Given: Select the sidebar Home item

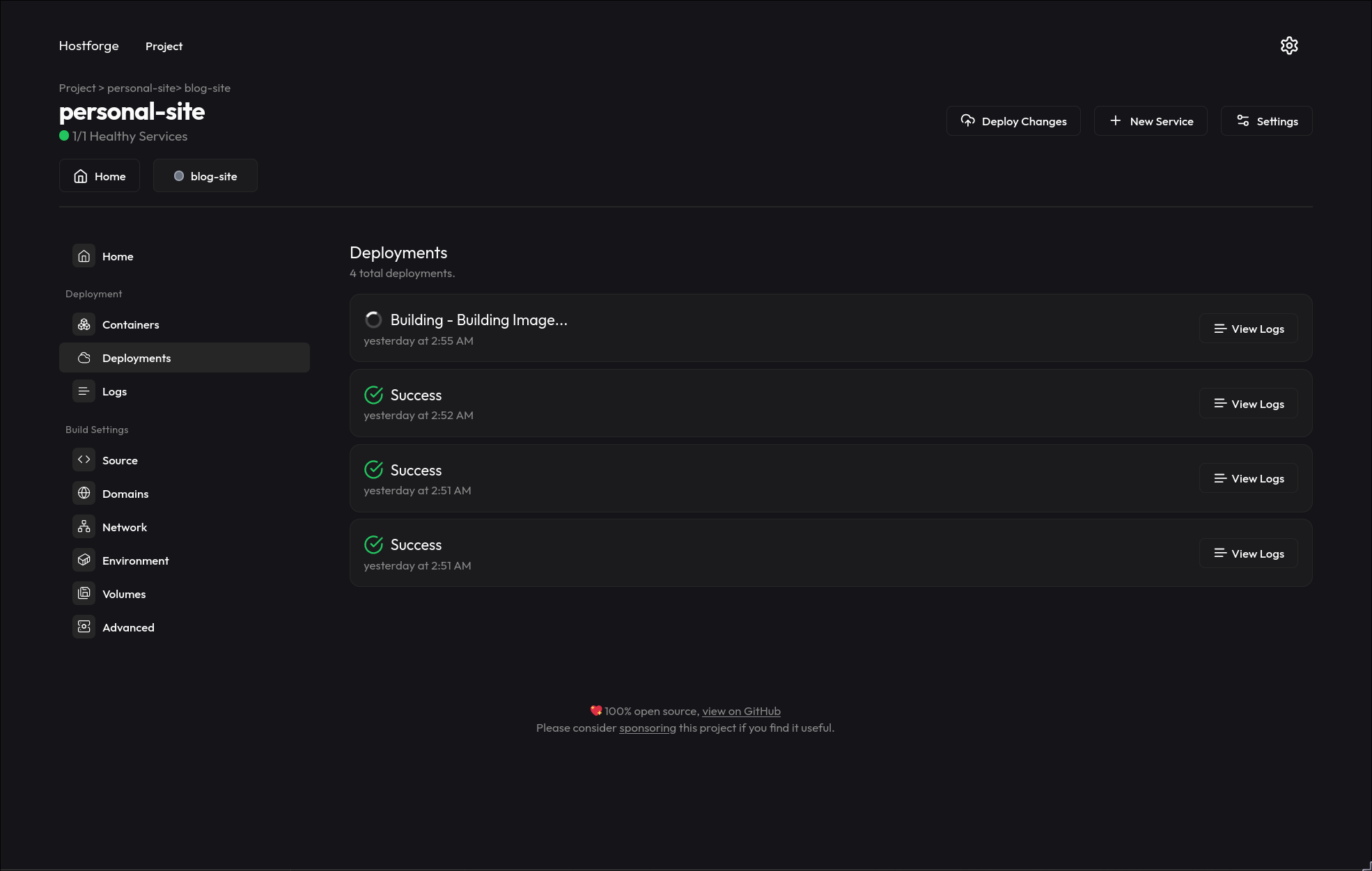Looking at the screenshot, I should (x=117, y=256).
